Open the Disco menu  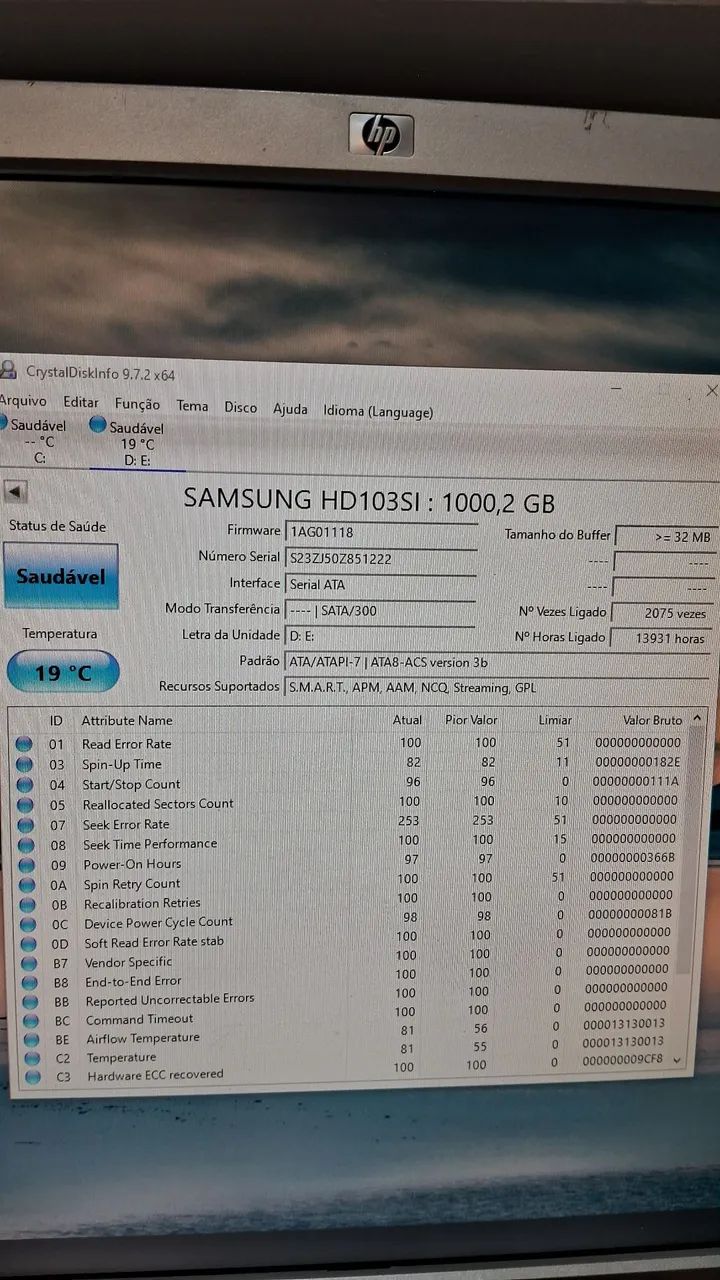[x=240, y=407]
